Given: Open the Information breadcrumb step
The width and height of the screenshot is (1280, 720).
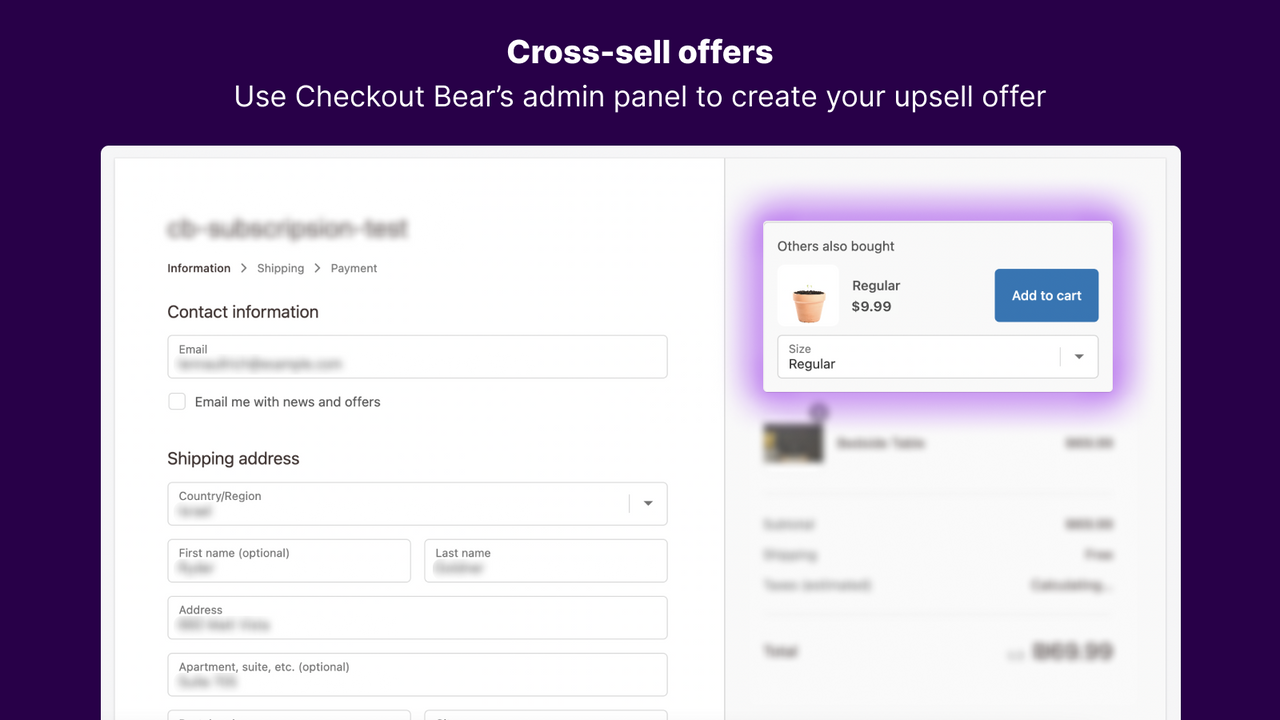Looking at the screenshot, I should click(198, 268).
